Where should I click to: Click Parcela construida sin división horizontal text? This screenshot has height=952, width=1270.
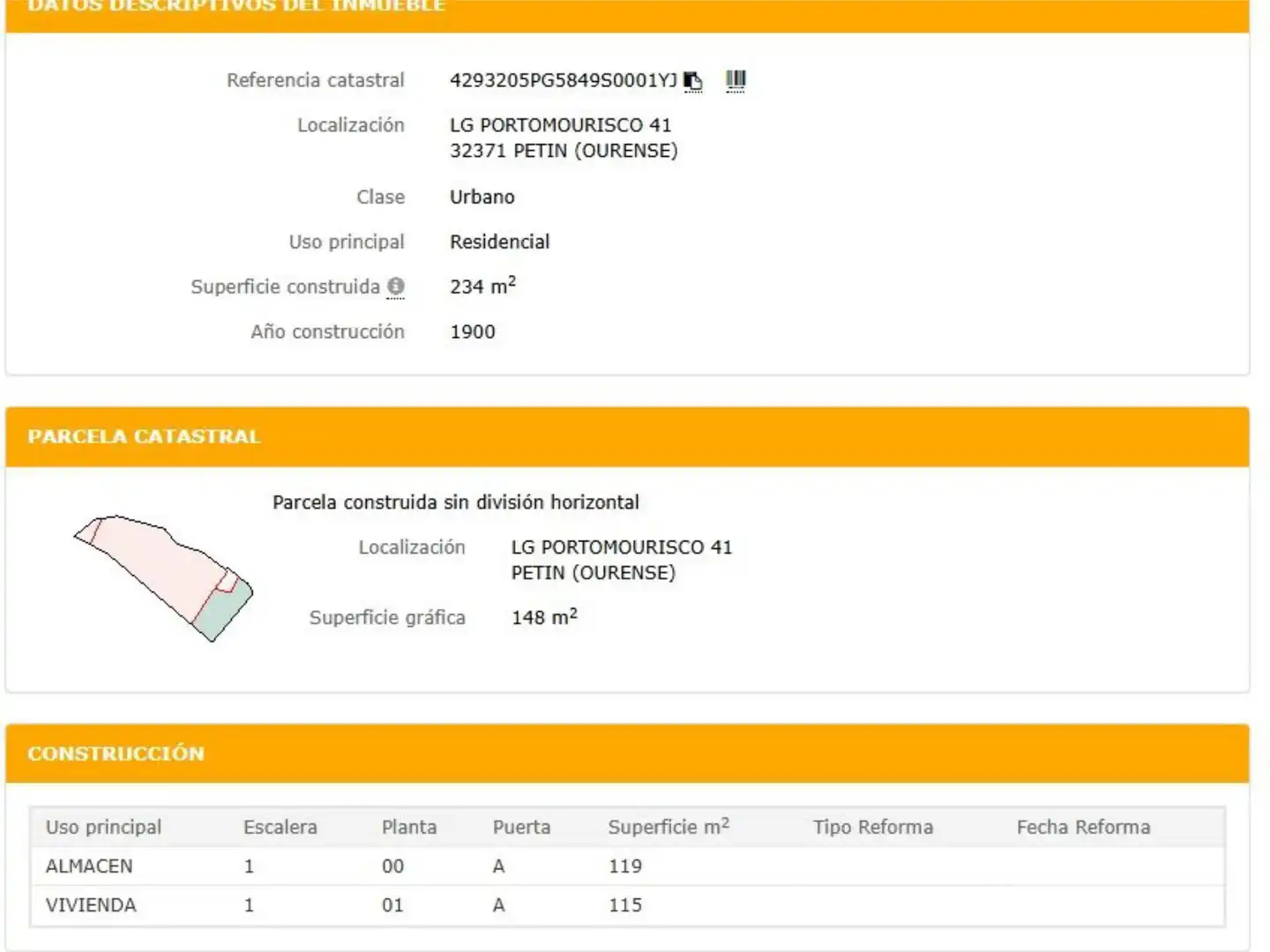pyautogui.click(x=456, y=502)
